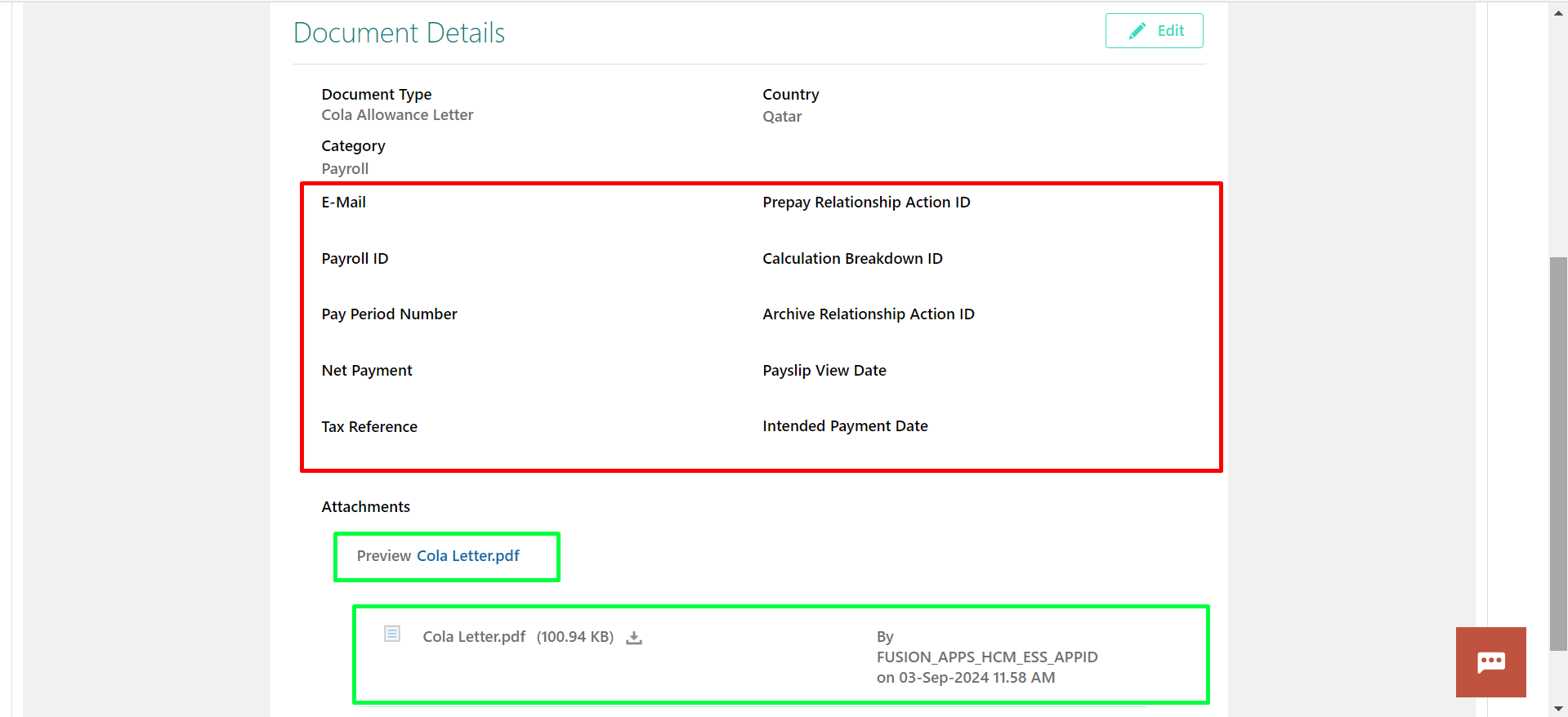The height and width of the screenshot is (717, 1568).
Task: Click the 'Cola Letter.pdf' file name in attachment row
Action: pos(474,637)
